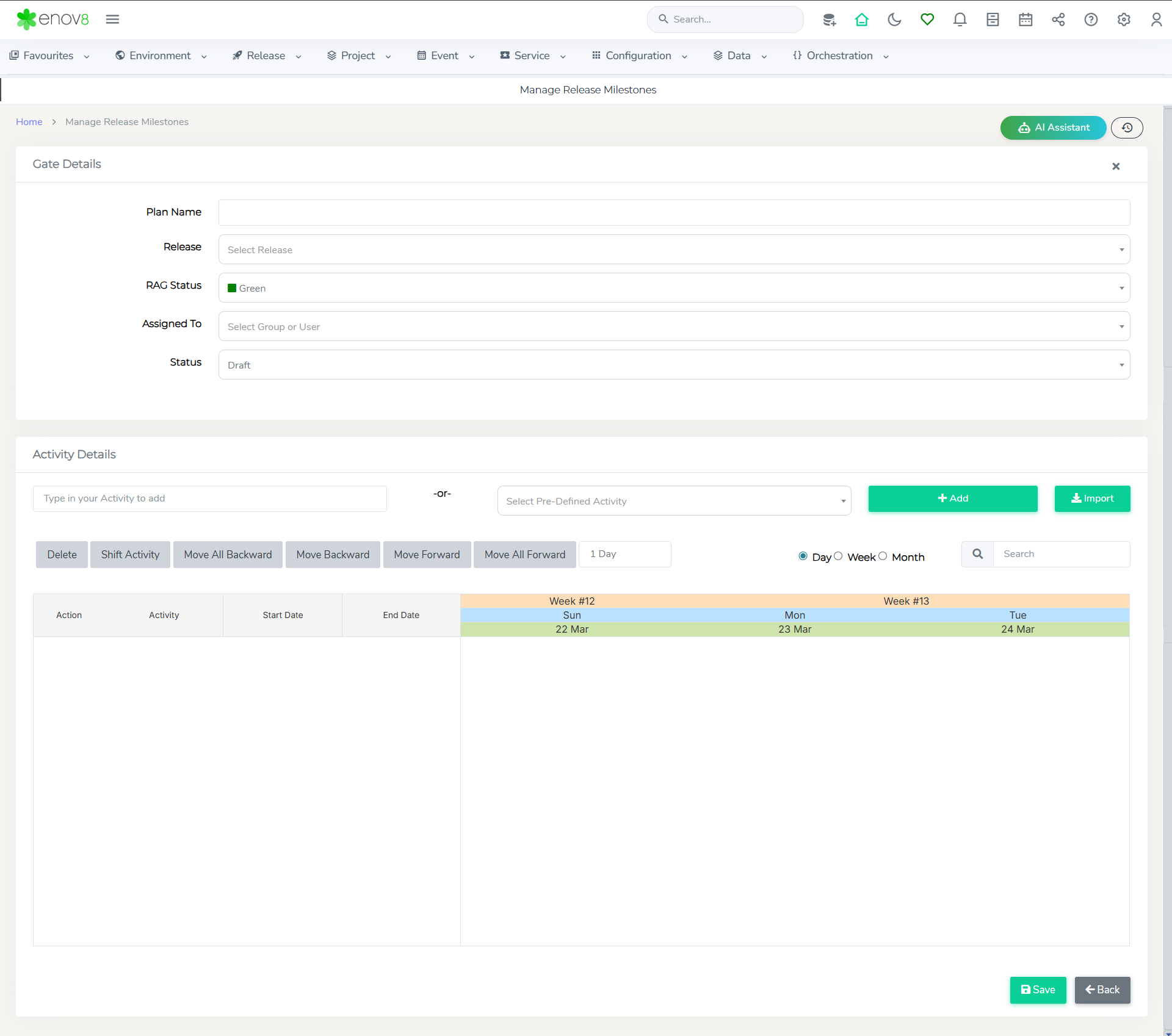Click the Plan Name input field
Image resolution: width=1172 pixels, height=1036 pixels.
click(674, 212)
